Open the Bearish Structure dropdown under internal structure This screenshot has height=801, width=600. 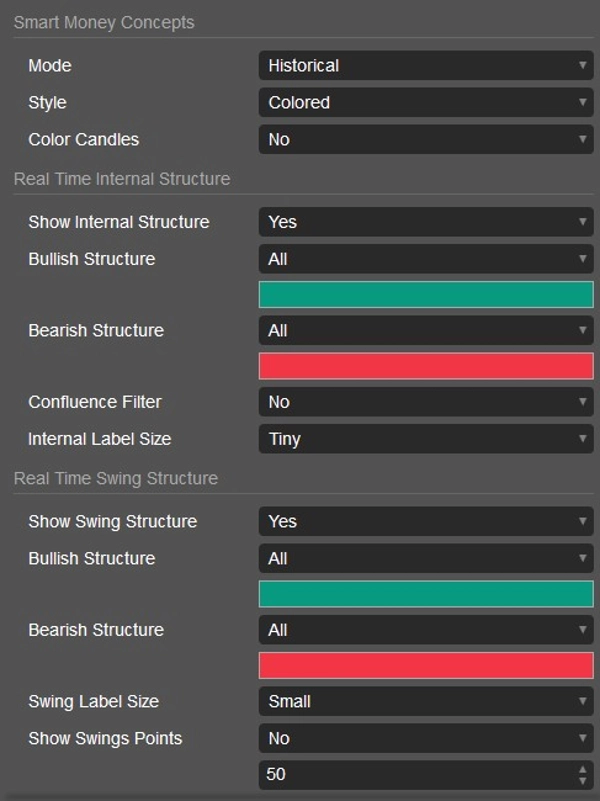(425, 330)
